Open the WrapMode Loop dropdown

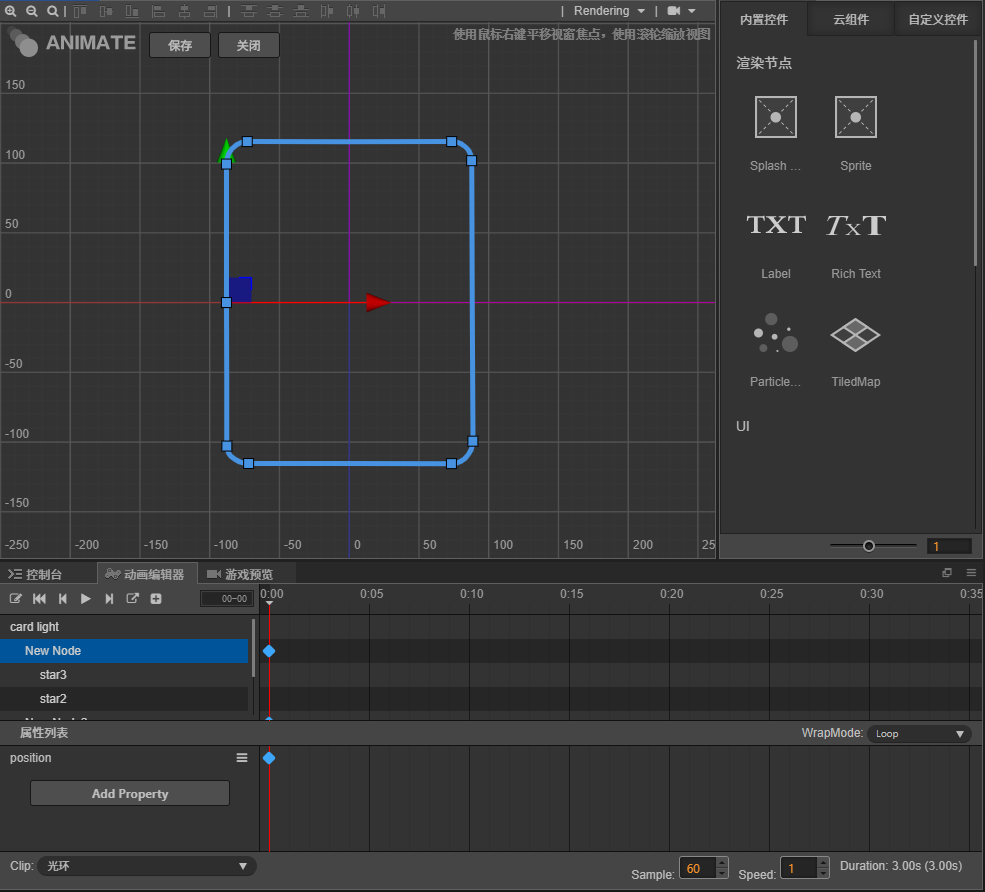919,733
